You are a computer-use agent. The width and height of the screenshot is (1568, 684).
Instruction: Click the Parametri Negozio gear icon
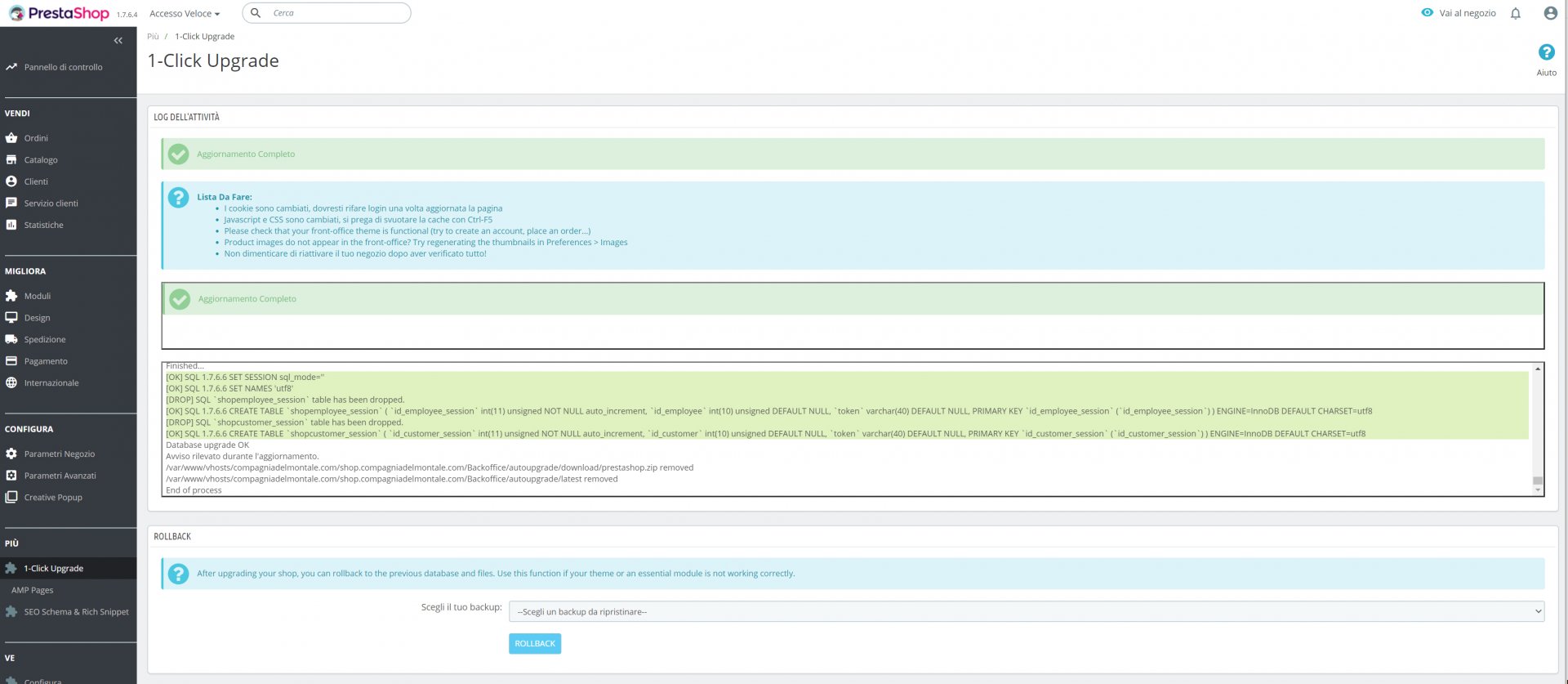coord(11,454)
